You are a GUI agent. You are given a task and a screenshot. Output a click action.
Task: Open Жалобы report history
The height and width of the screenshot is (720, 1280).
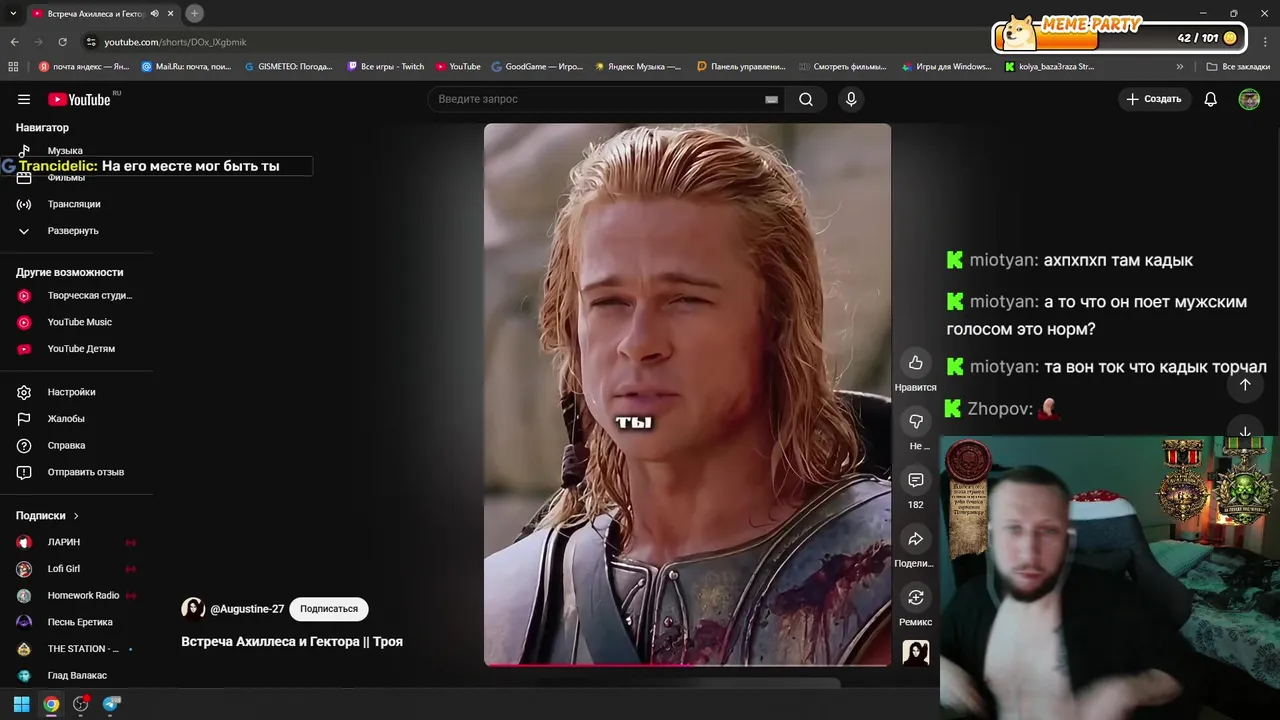66,419
